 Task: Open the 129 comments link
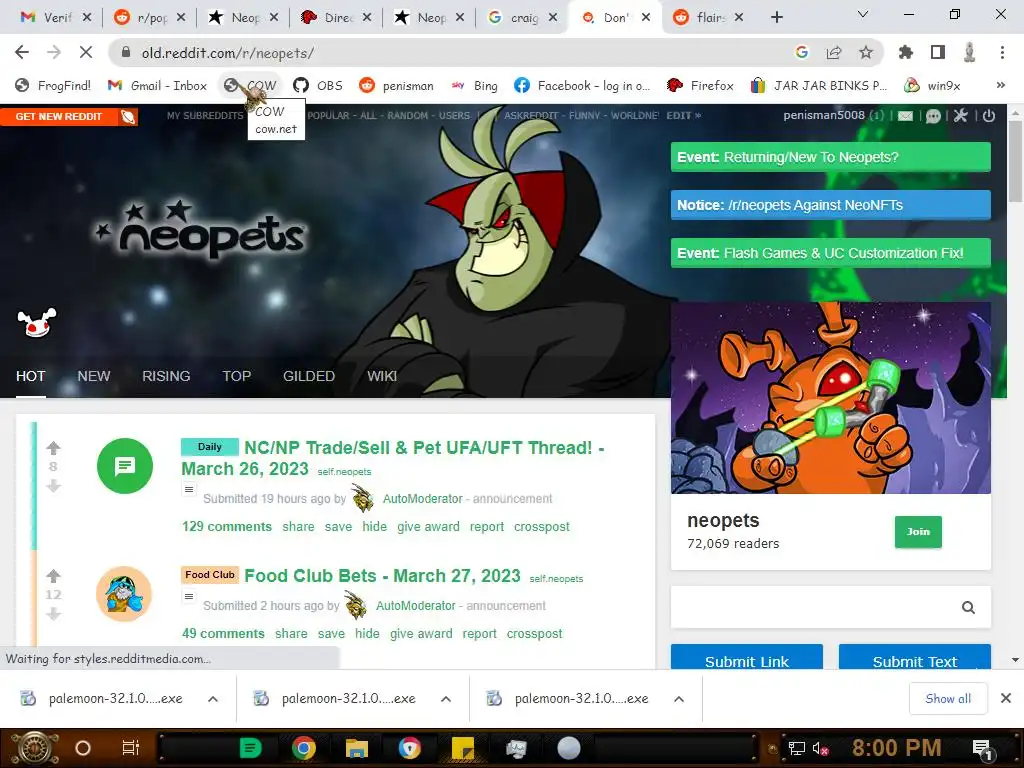227,526
